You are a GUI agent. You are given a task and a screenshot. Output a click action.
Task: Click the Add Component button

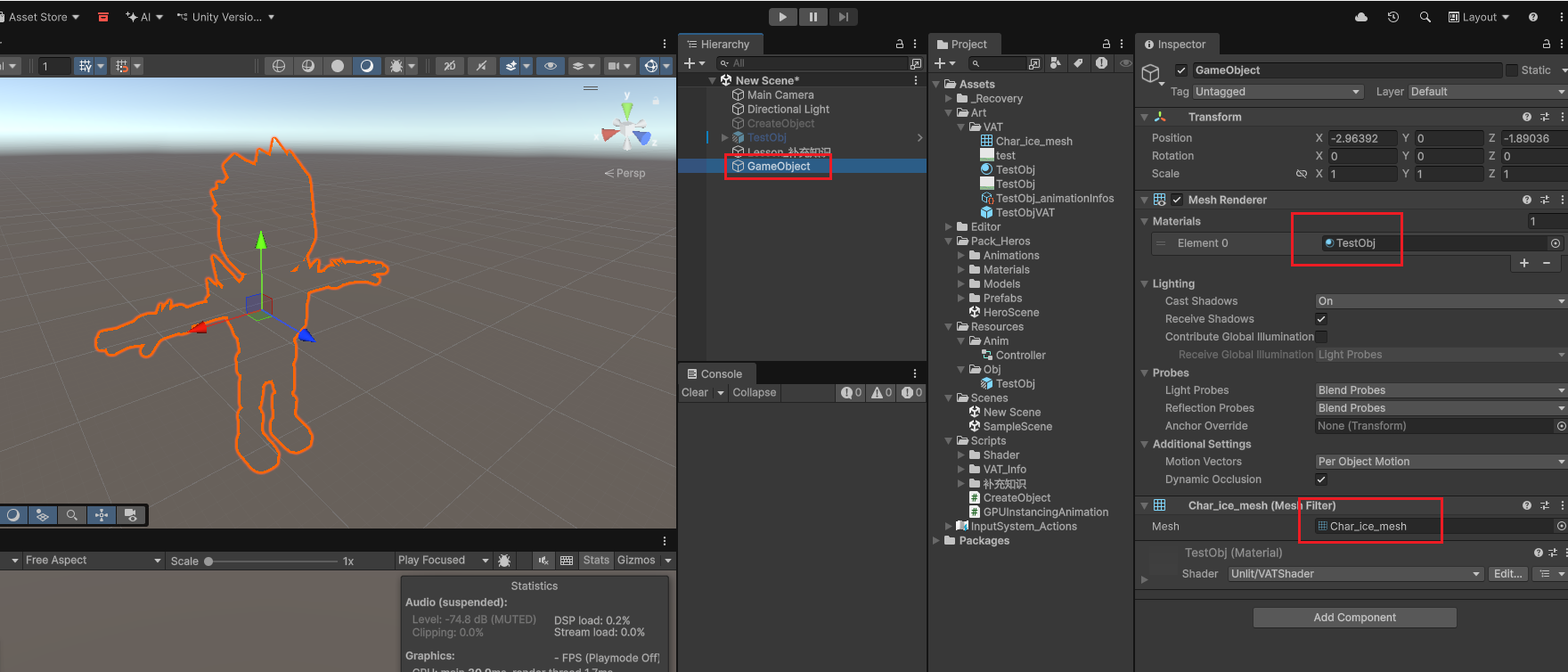coord(1354,618)
